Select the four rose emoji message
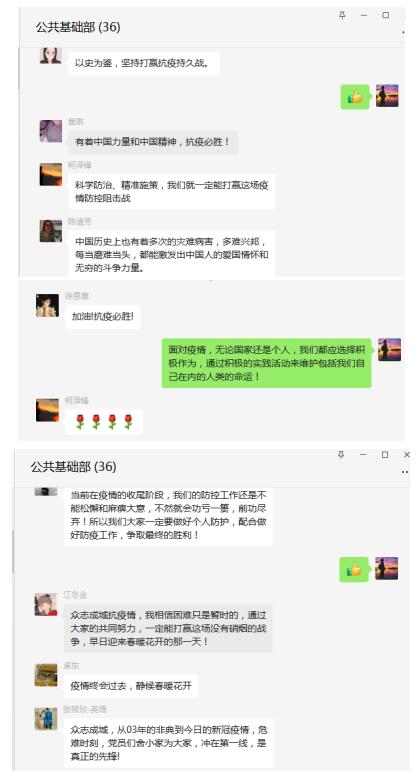The width and height of the screenshot is (418, 782). click(104, 421)
